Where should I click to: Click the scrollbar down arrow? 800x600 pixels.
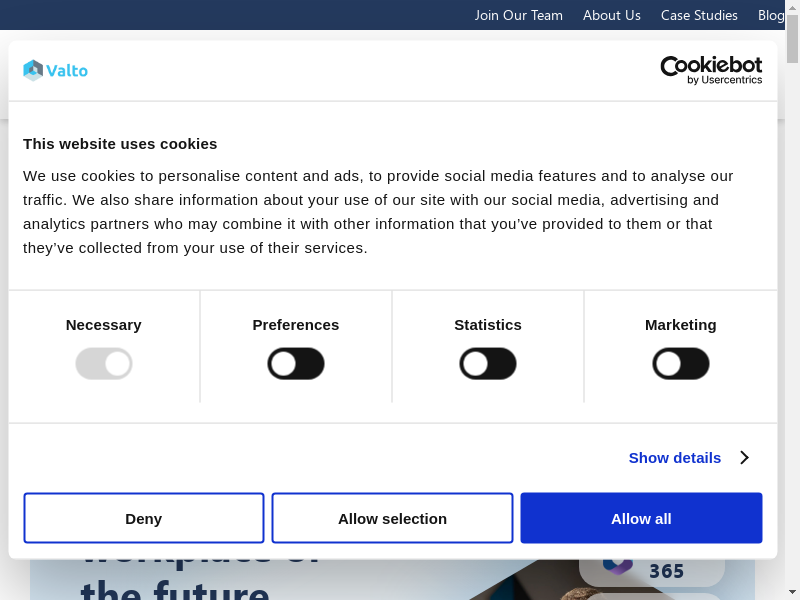(x=792, y=592)
